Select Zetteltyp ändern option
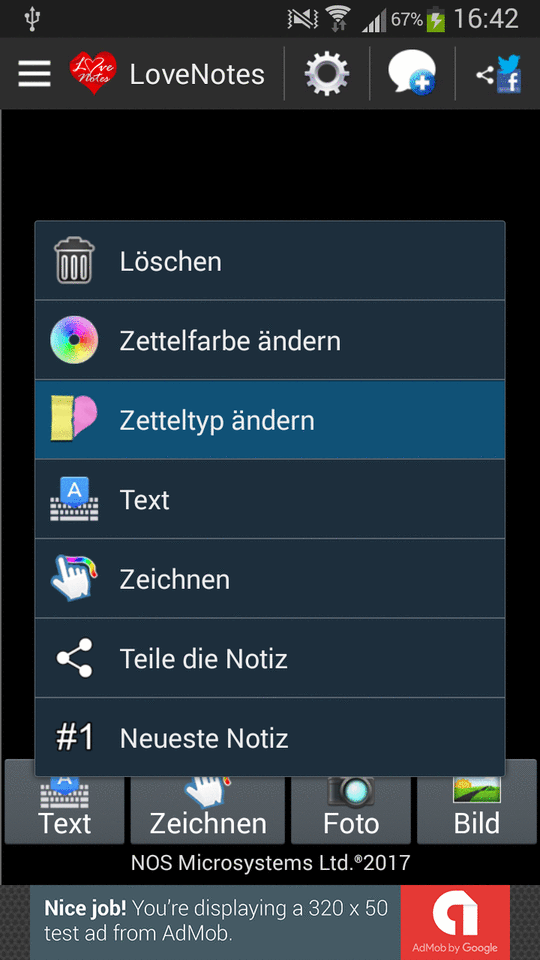This screenshot has height=960, width=540. click(x=270, y=419)
